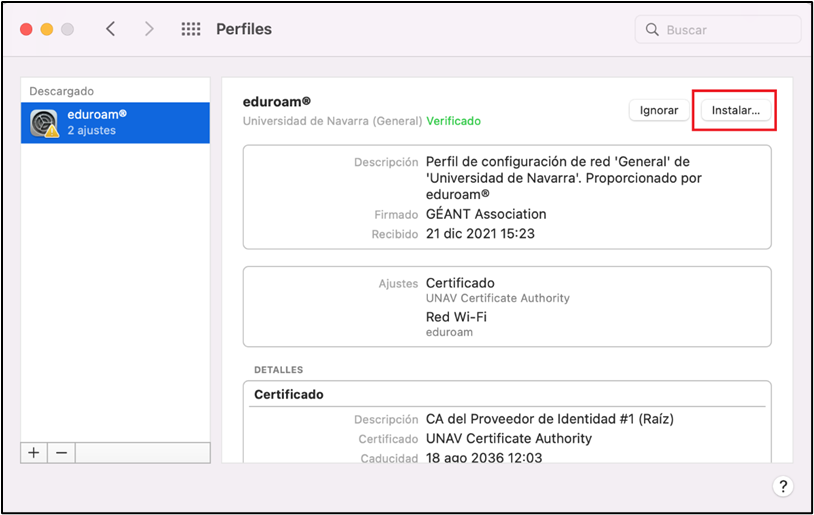Click the eduroam profile gear icon

[x=45, y=123]
